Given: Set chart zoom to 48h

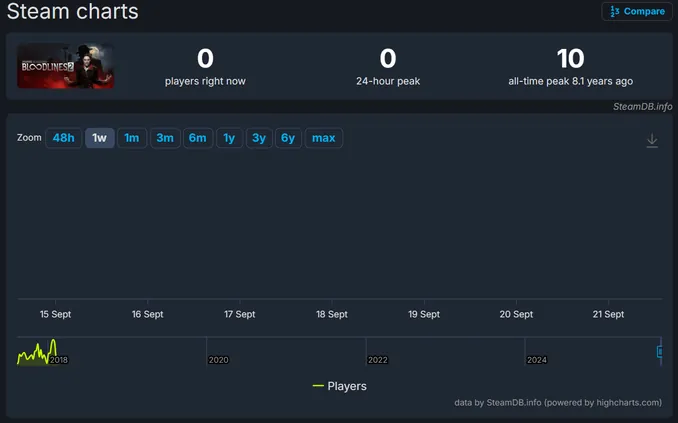Looking at the screenshot, I should pos(64,138).
